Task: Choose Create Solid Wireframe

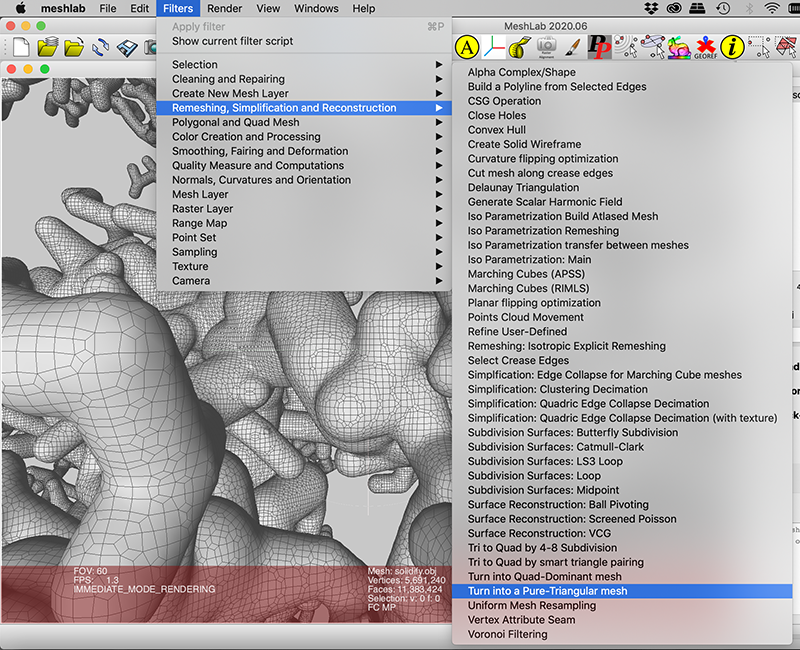Action: pos(622,144)
